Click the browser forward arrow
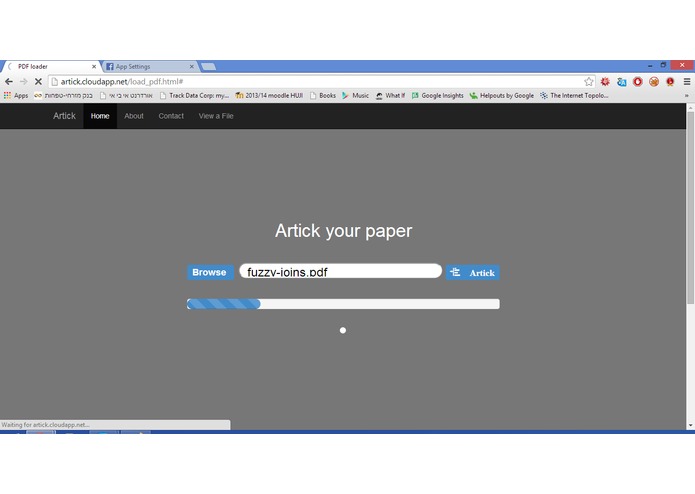The height and width of the screenshot is (494, 695). (23, 82)
